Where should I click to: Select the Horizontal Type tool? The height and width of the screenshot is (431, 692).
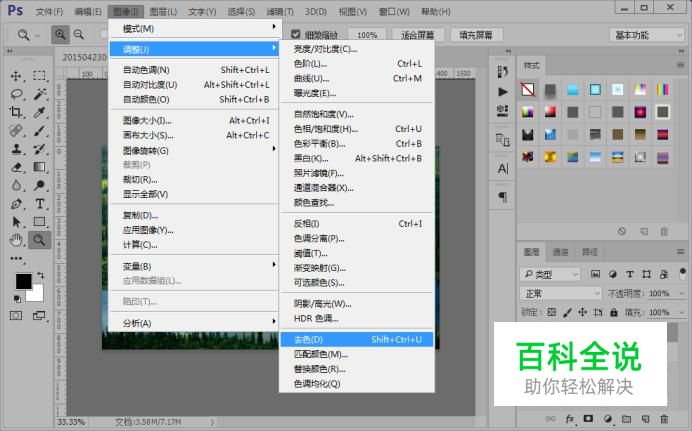[40, 204]
